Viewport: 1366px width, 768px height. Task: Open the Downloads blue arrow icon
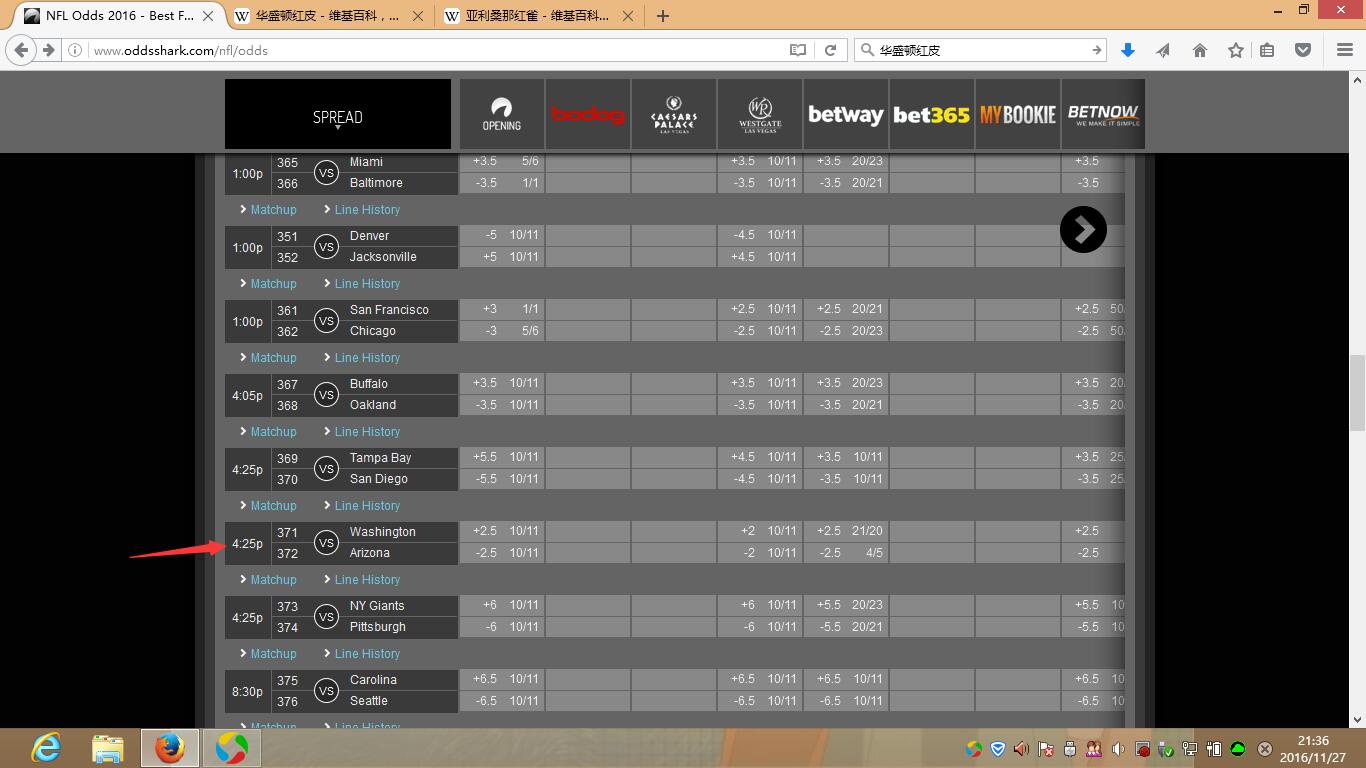click(1128, 50)
